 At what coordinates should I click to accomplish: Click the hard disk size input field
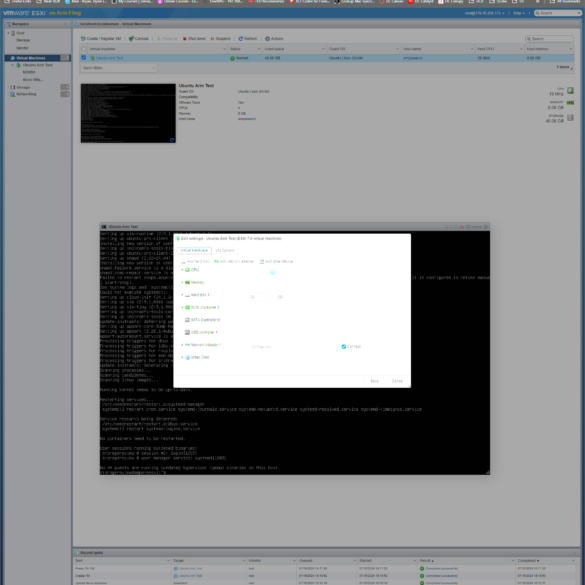click(259, 297)
